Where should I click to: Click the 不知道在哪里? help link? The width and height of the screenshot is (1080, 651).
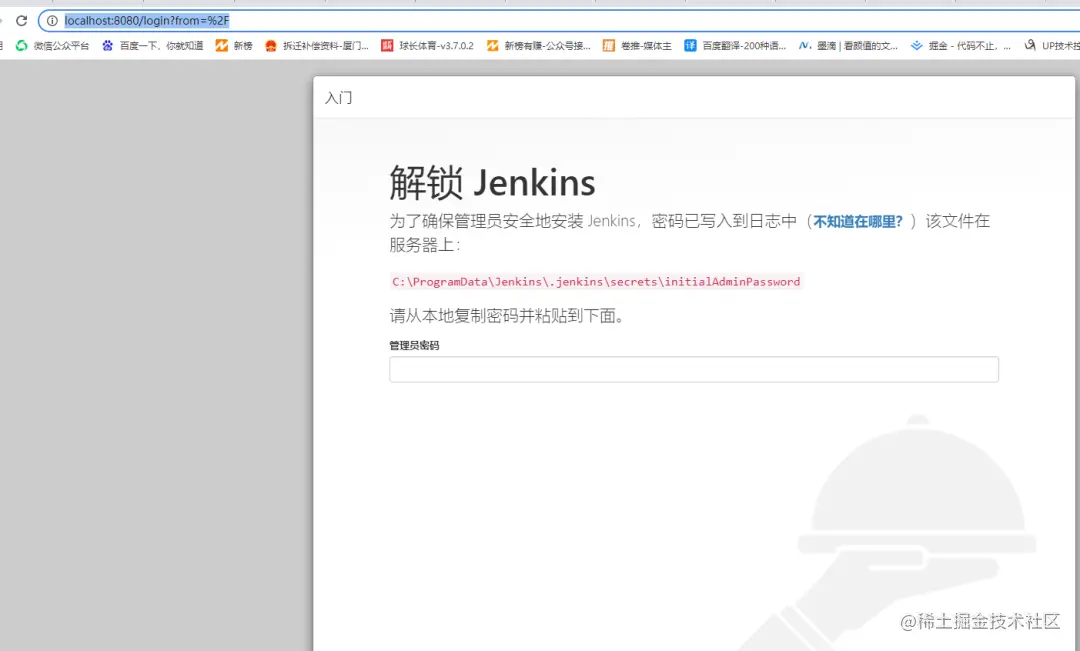[858, 221]
